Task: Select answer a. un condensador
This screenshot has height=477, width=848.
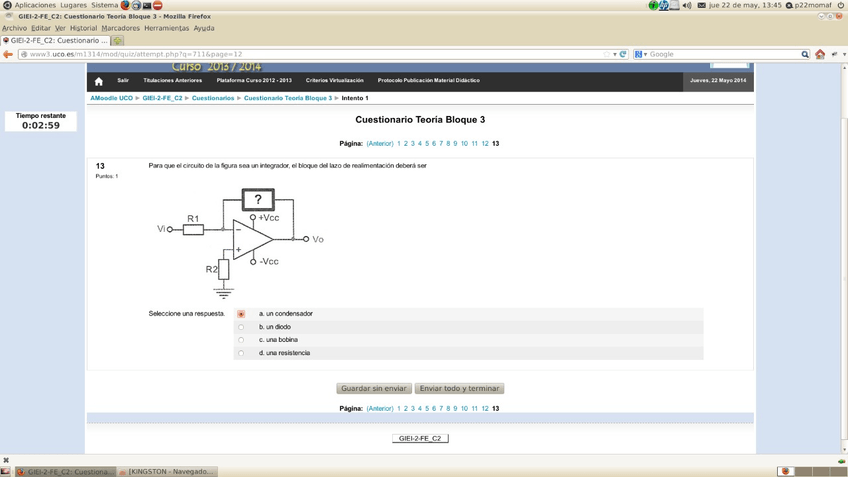Action: [x=241, y=314]
